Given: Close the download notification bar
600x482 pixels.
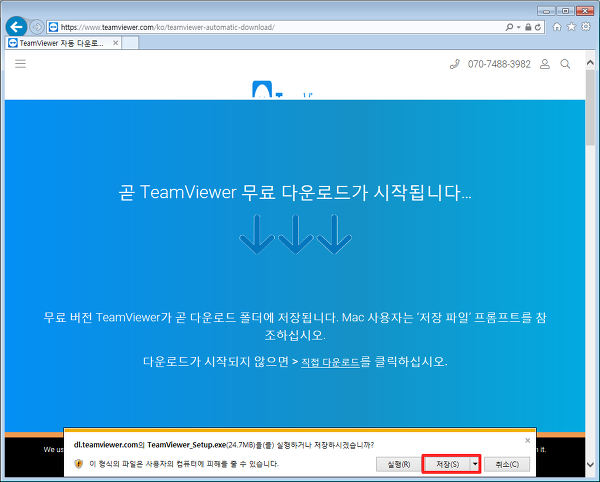Looking at the screenshot, I should point(528,440).
